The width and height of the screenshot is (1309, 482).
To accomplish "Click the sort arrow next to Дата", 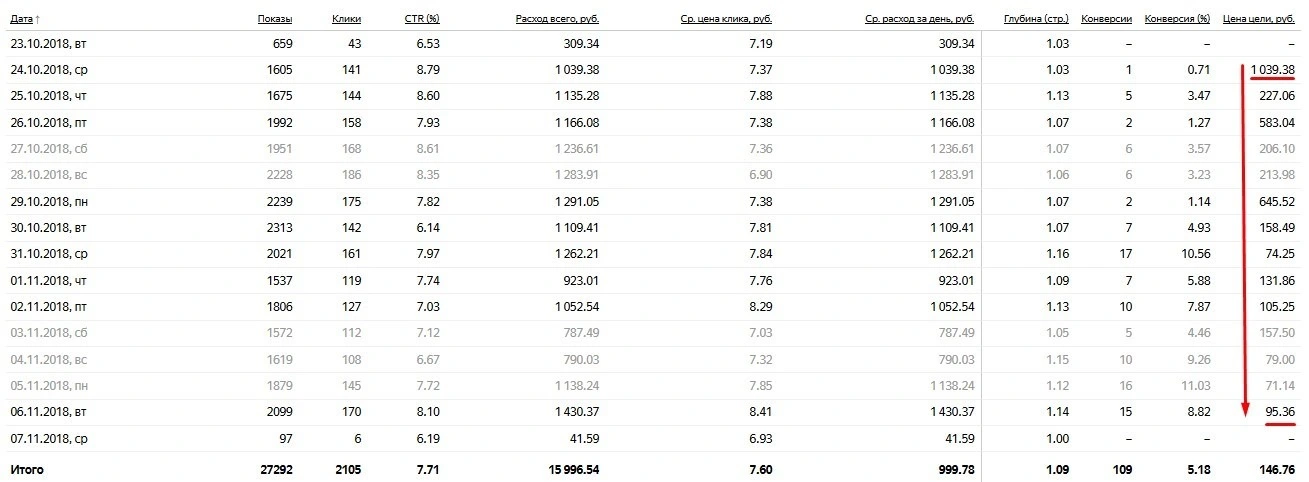I will point(38,18).
